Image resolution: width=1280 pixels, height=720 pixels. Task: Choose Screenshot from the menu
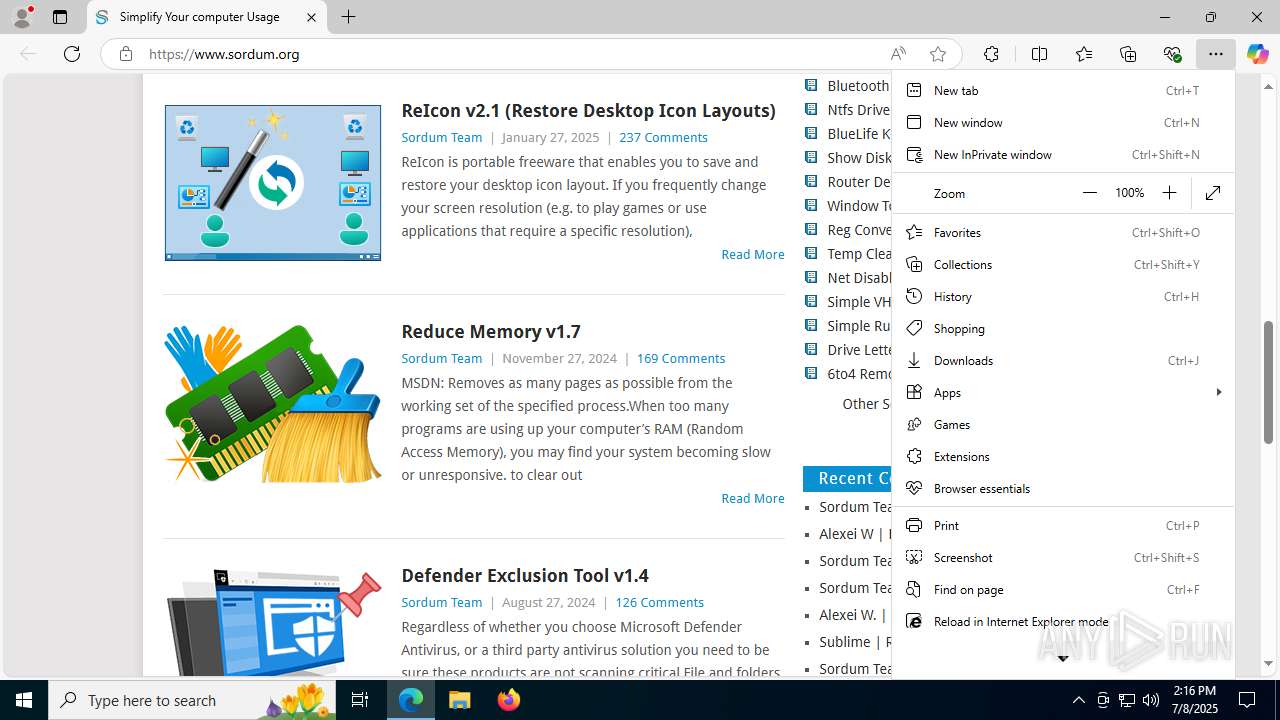(x=1063, y=557)
